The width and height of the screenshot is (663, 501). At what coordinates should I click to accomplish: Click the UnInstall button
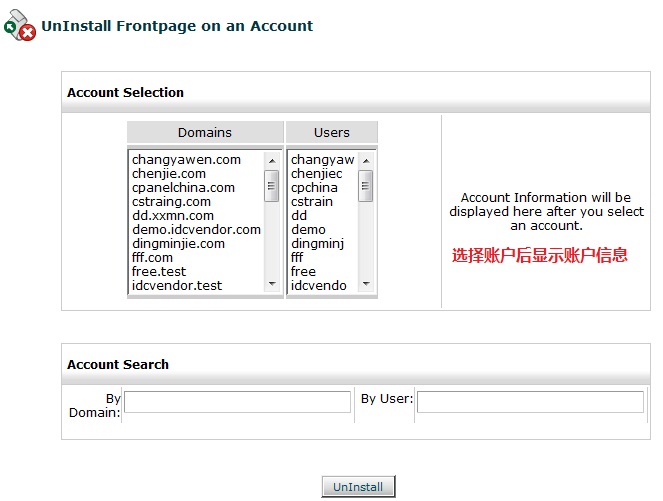[x=358, y=487]
